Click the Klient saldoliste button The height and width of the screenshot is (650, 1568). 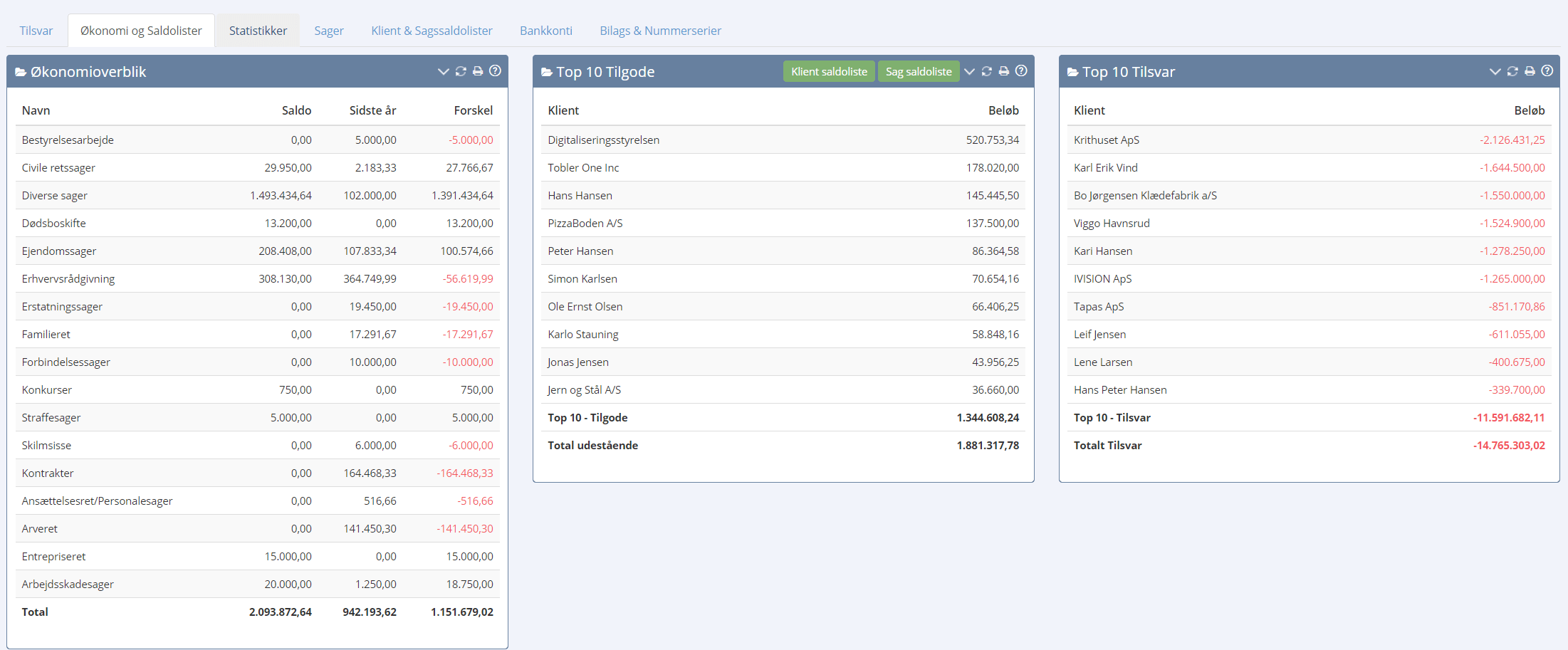pos(829,71)
